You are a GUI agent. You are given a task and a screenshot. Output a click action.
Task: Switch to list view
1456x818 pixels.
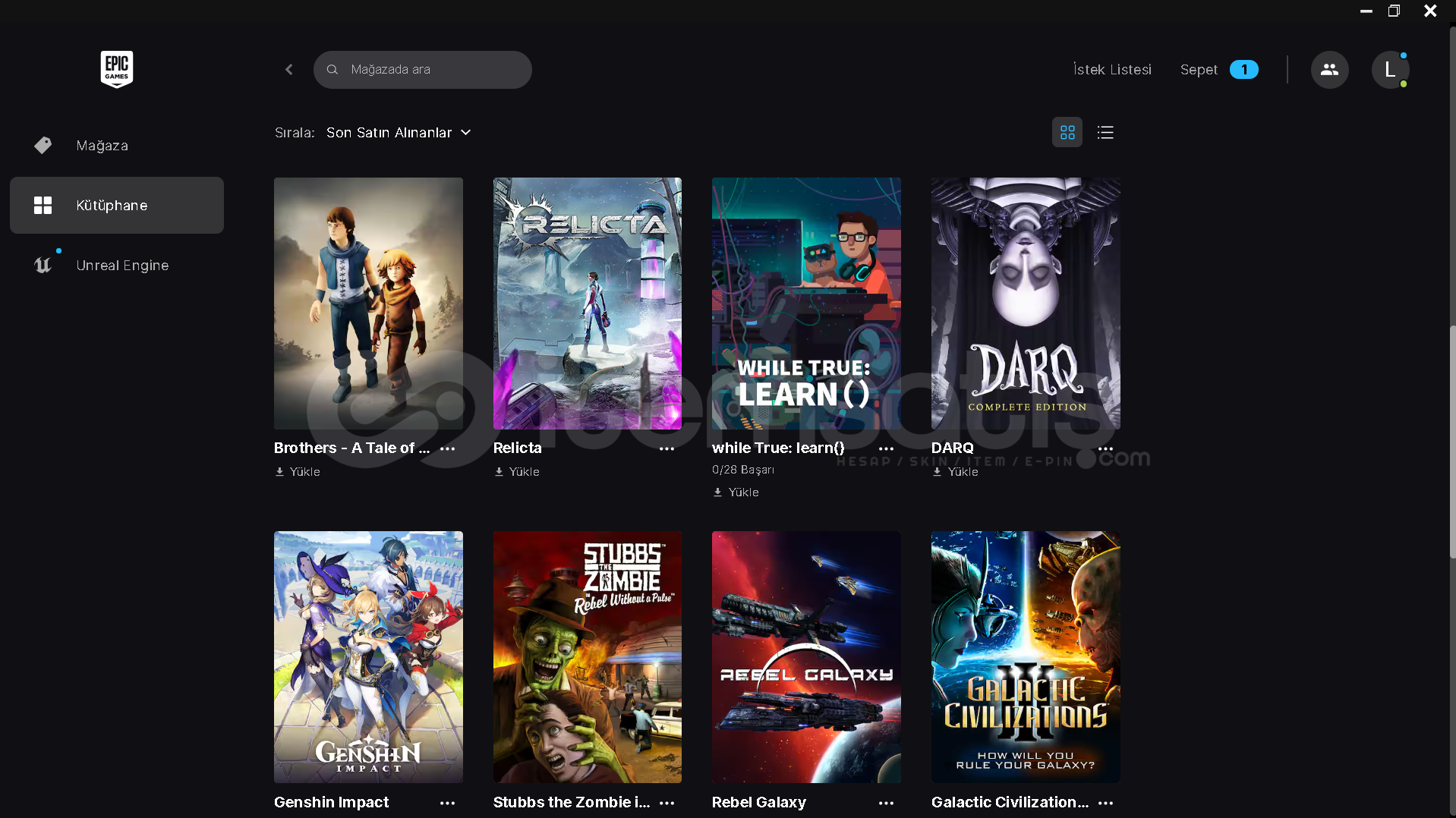click(1105, 133)
